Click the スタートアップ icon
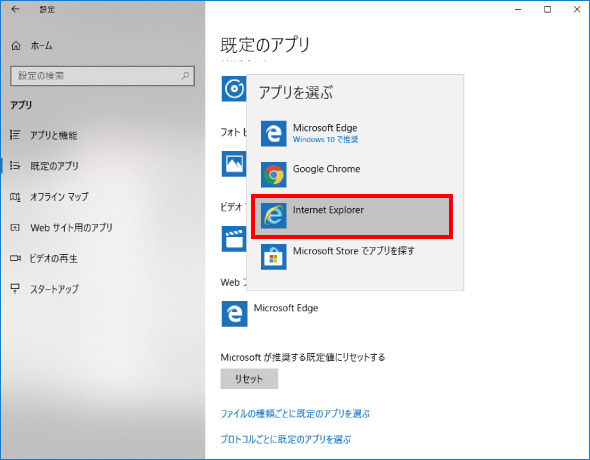Image resolution: width=590 pixels, height=460 pixels. pos(15,288)
